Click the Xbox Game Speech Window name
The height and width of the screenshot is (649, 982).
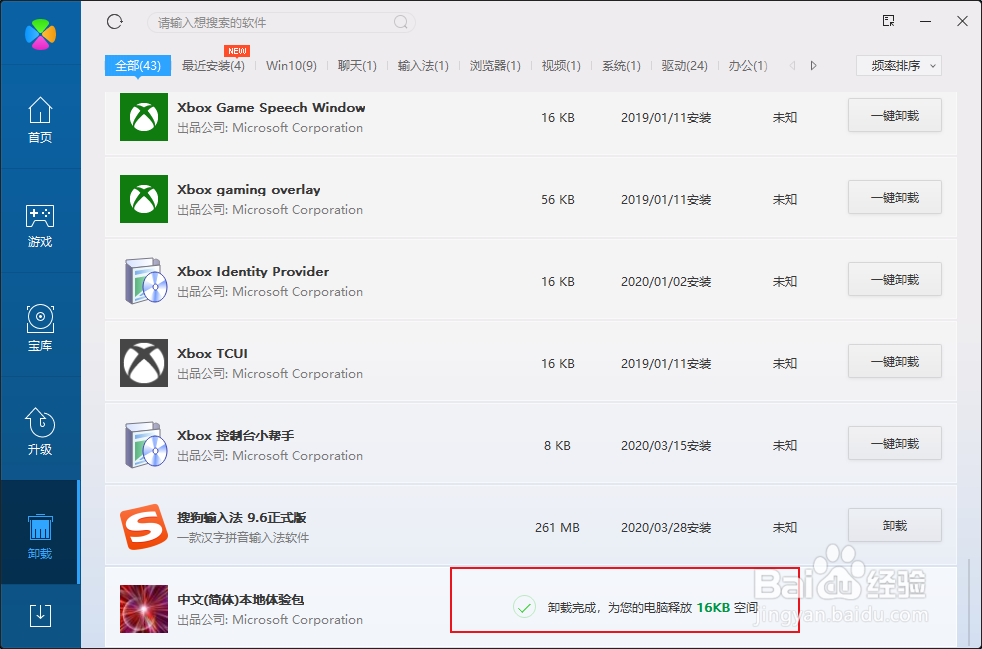[271, 108]
